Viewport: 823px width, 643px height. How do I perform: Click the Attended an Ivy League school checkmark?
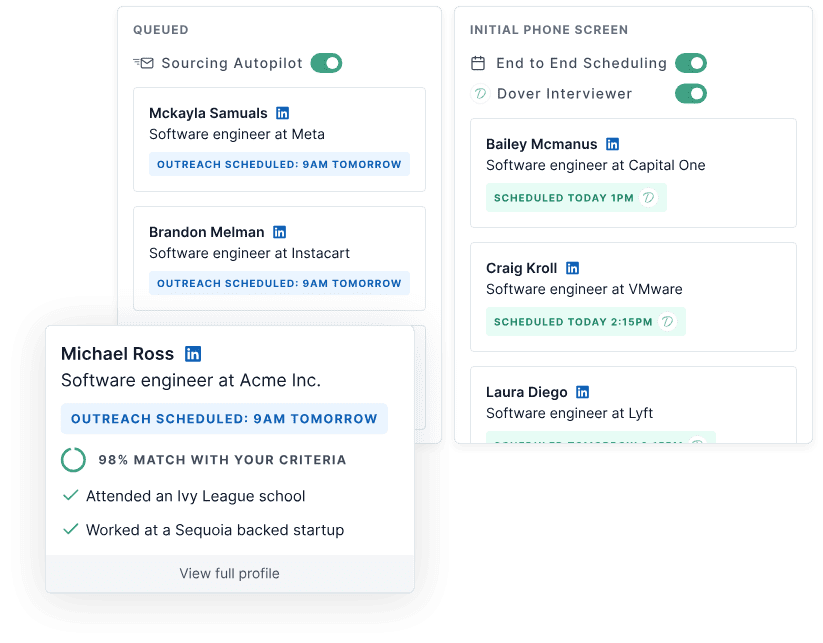69,495
